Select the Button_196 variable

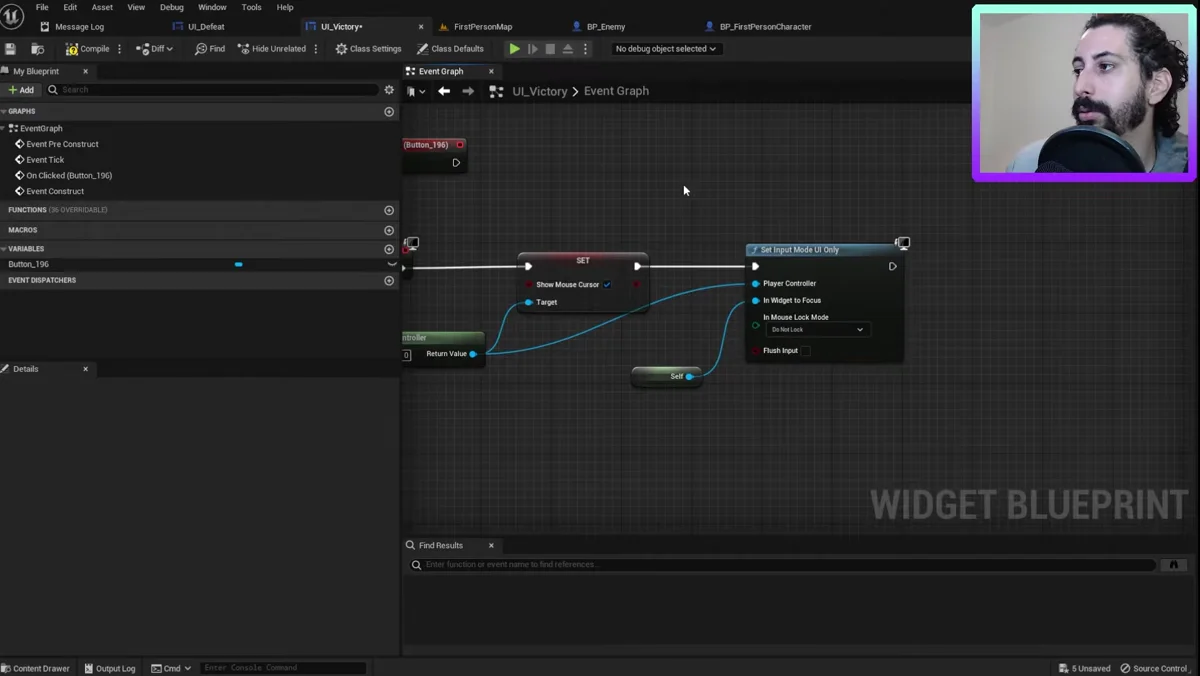(28, 264)
